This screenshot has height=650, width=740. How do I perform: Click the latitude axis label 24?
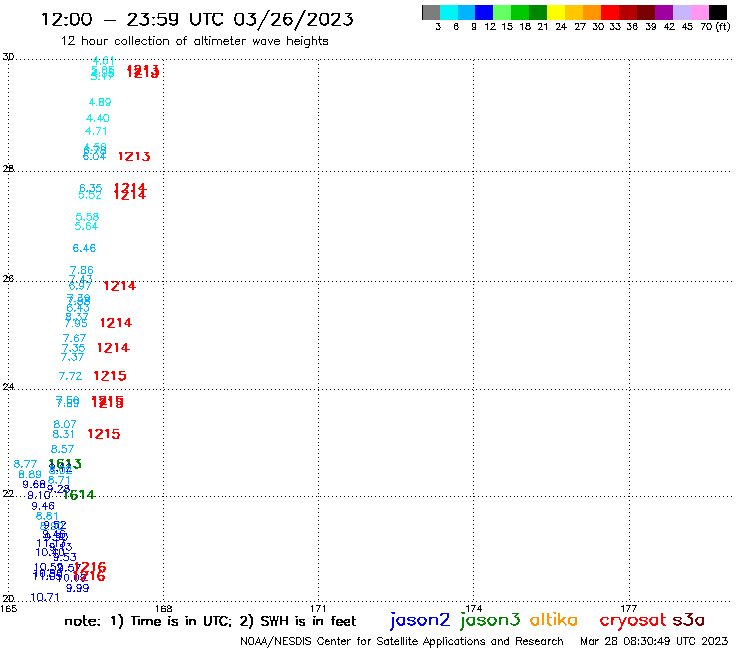pos(8,387)
